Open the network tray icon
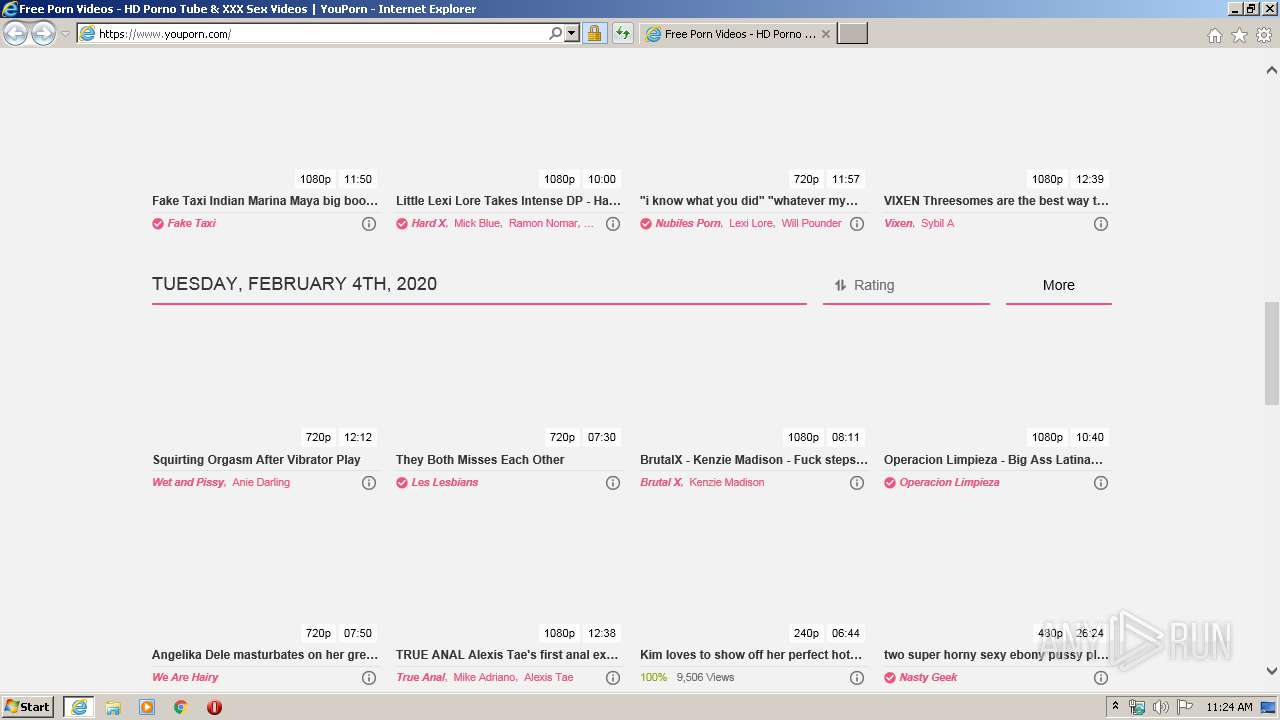Screen dimensions: 1280x720 (1137, 707)
